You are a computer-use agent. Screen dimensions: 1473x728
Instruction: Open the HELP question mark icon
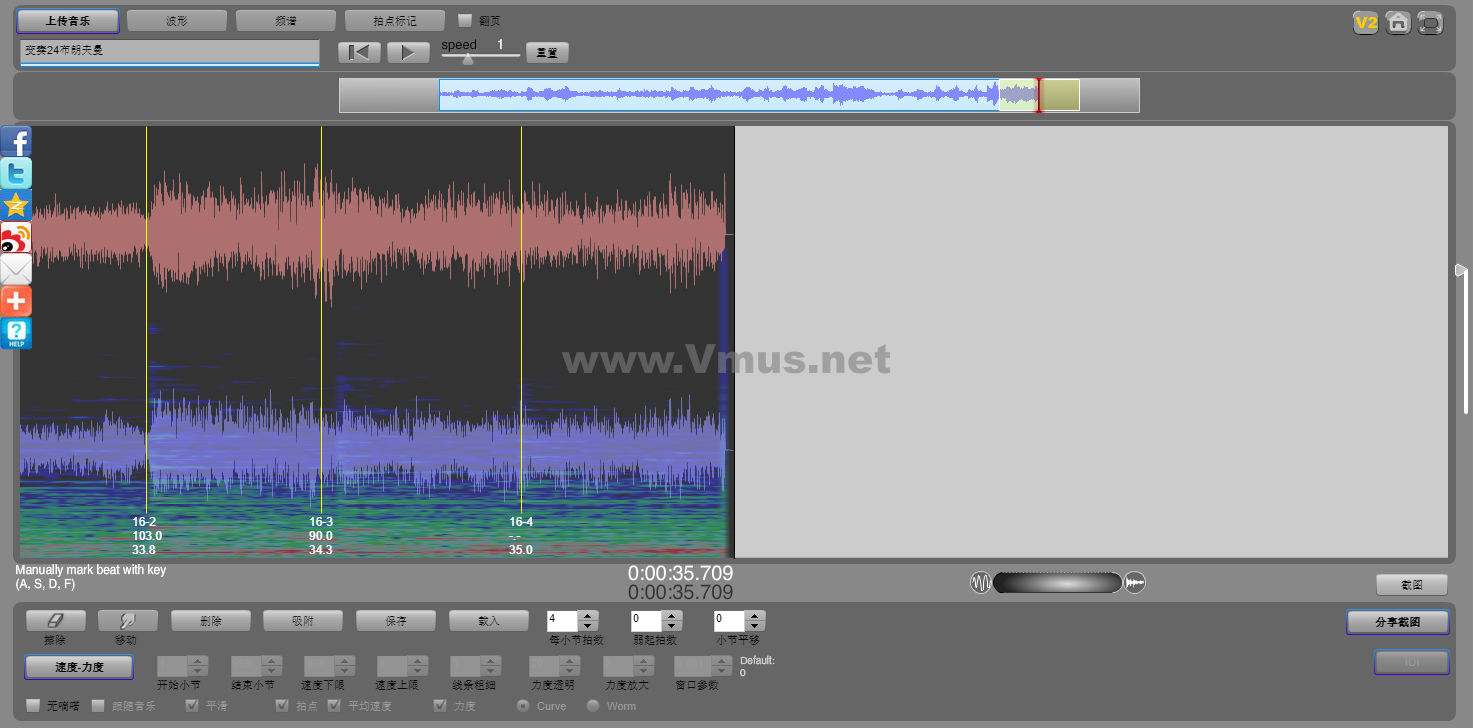click(x=16, y=333)
